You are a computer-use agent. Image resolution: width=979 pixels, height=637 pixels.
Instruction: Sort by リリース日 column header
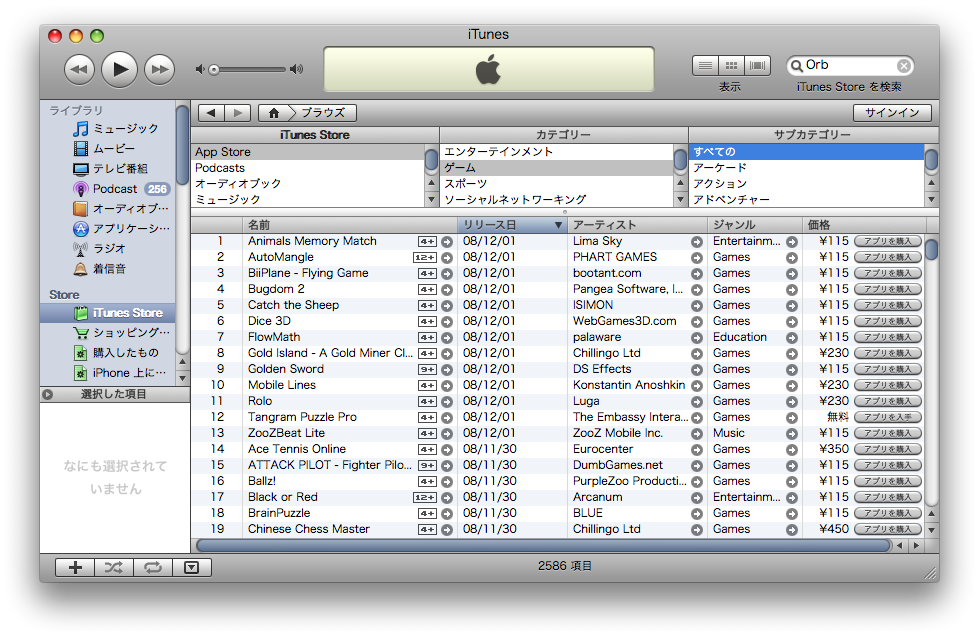click(x=513, y=225)
